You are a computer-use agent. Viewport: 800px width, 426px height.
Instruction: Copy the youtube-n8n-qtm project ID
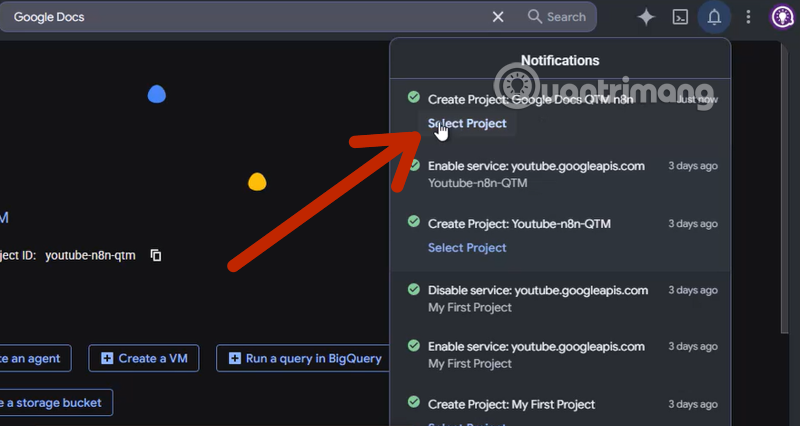point(156,255)
